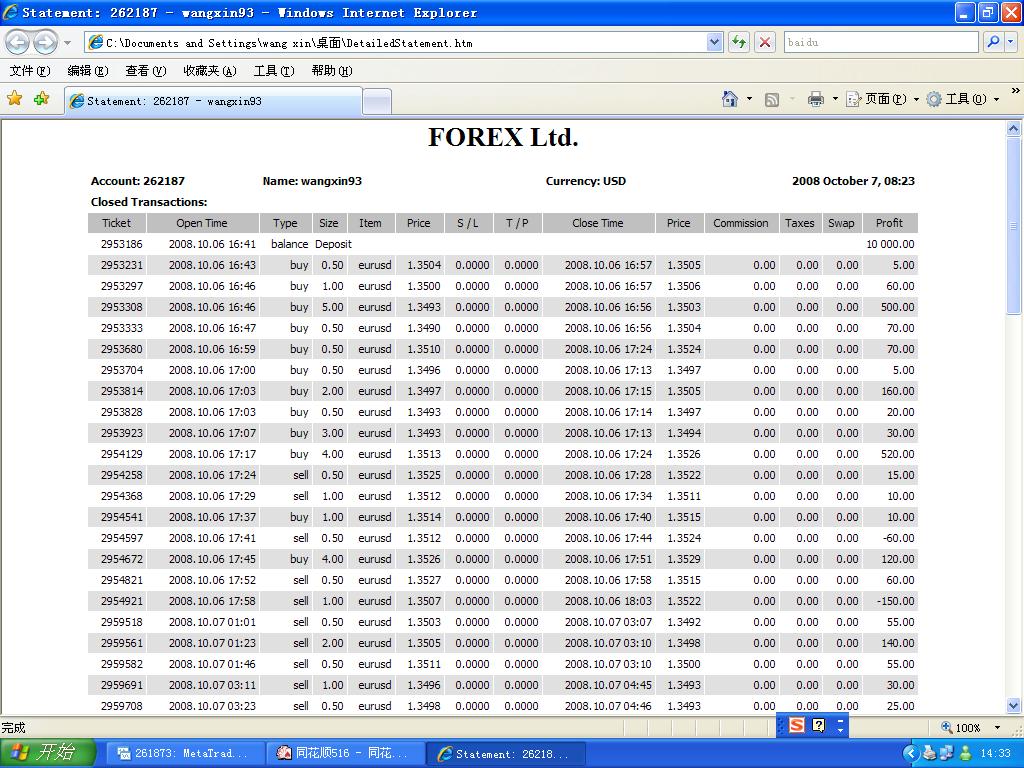Click the search magnifier button
1024x768 pixels.
coord(993,42)
